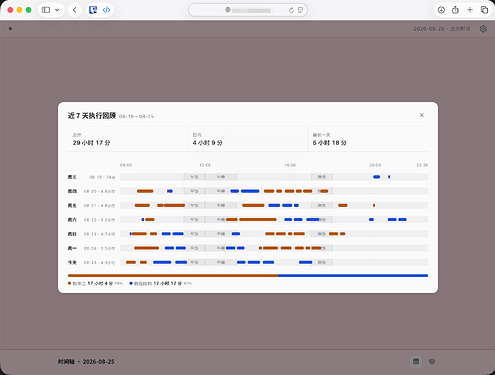Show the Safari downloads icon
495x375 pixels.
[441, 10]
